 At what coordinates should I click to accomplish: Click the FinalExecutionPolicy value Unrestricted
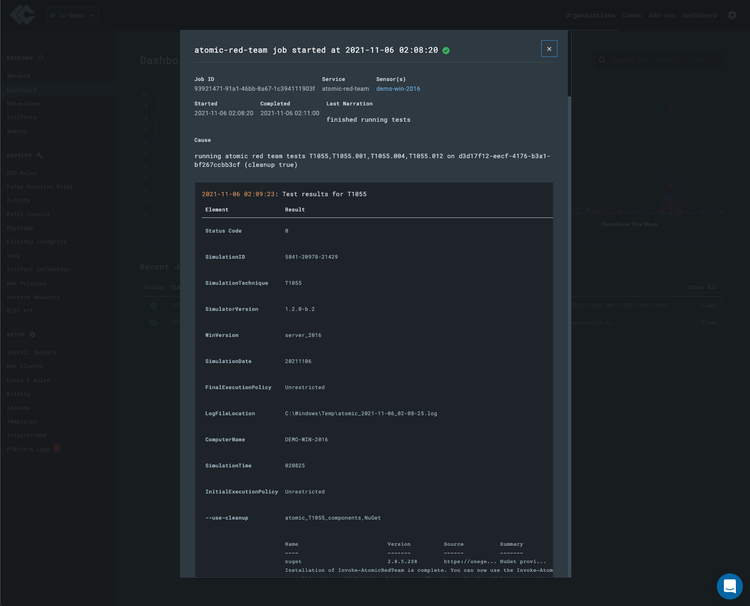click(305, 387)
